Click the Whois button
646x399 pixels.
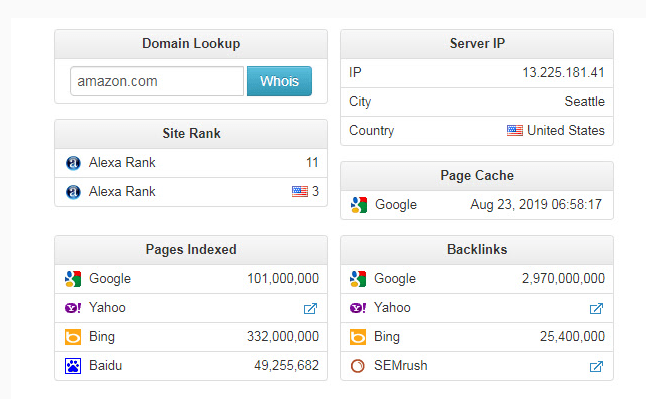pyautogui.click(x=279, y=81)
